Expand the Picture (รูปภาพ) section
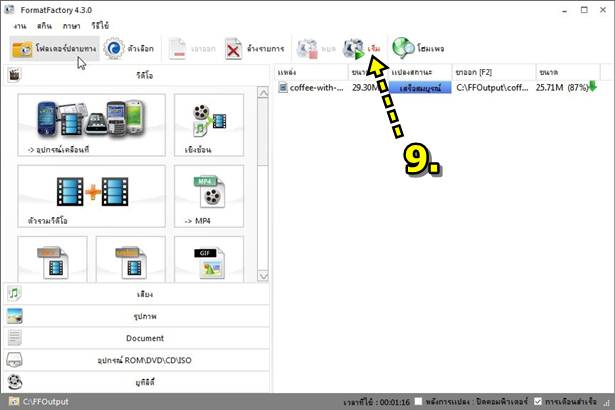This screenshot has height=410, width=615. tap(136, 316)
